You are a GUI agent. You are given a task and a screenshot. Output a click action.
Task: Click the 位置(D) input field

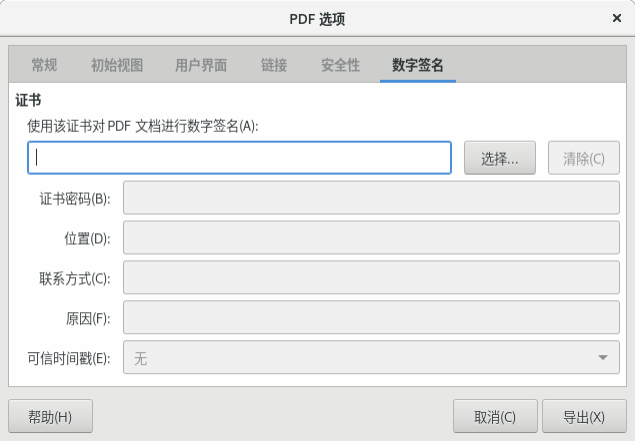pos(371,237)
